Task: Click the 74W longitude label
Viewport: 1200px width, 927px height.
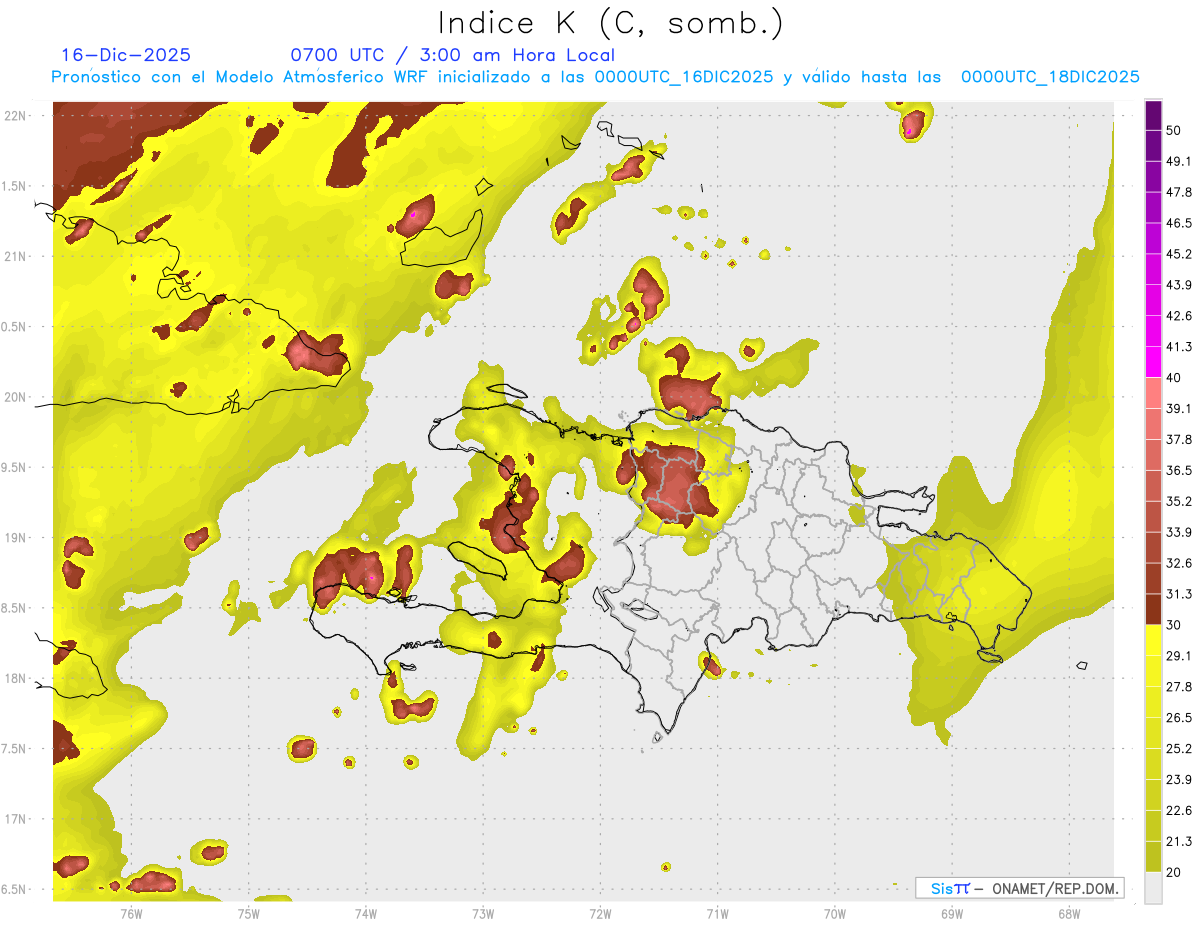Action: pyautogui.click(x=365, y=913)
